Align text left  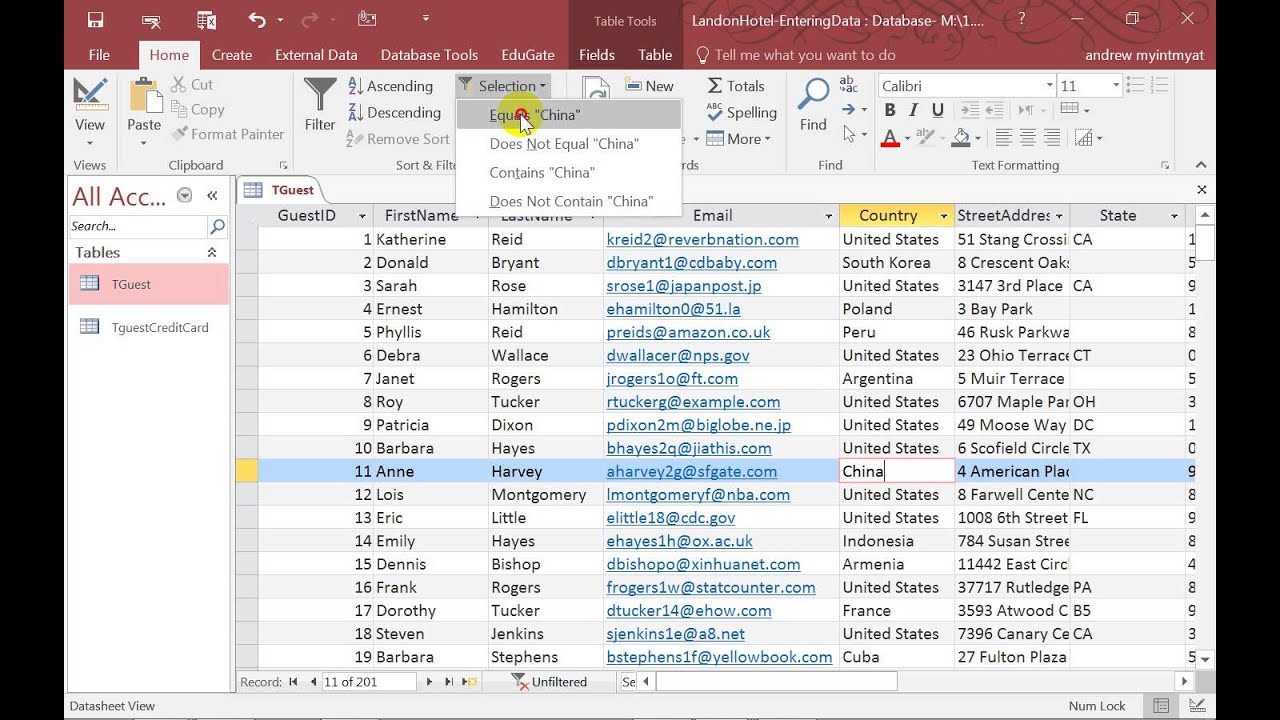1003,137
